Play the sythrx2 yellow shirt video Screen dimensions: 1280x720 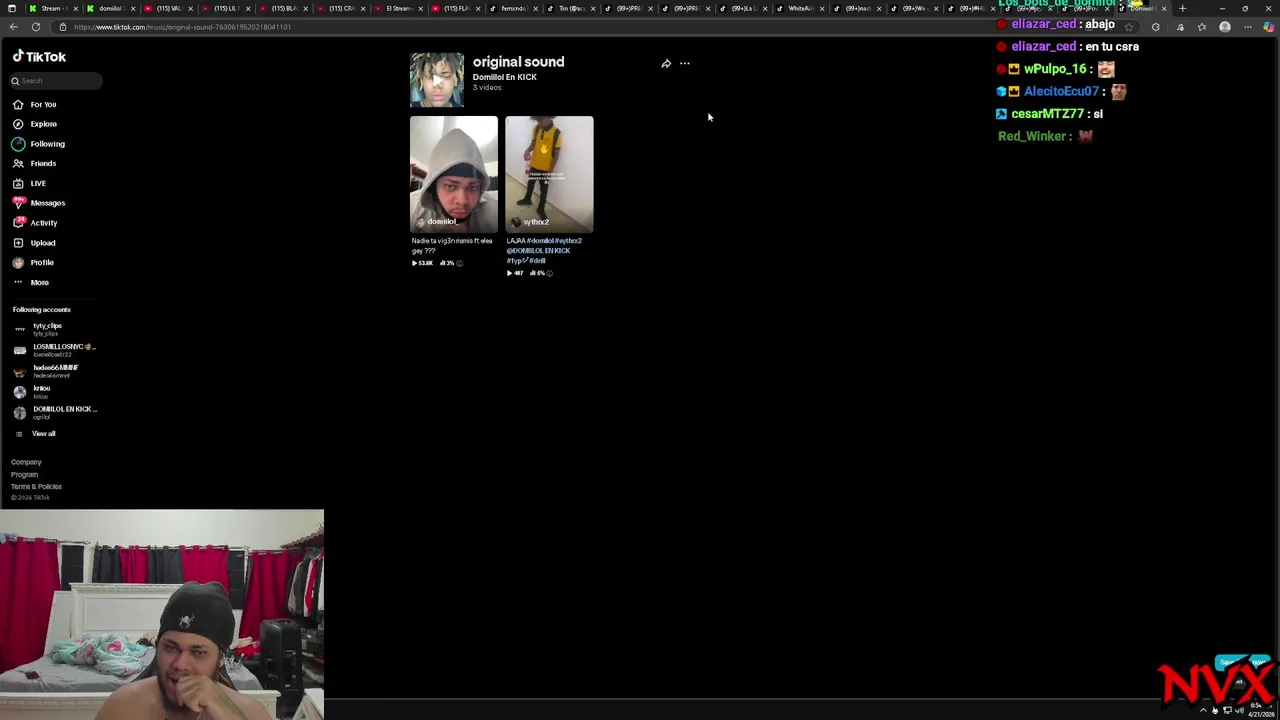tap(549, 174)
